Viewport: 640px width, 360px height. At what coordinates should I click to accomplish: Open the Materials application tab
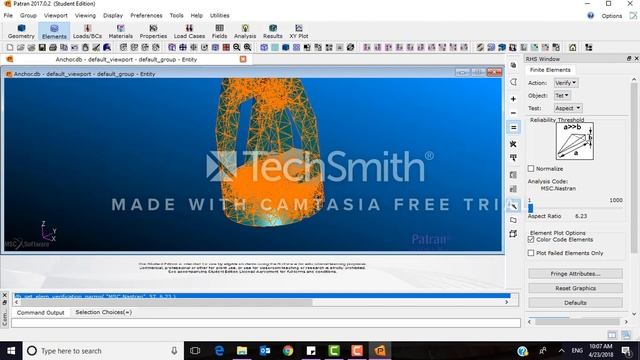point(120,31)
